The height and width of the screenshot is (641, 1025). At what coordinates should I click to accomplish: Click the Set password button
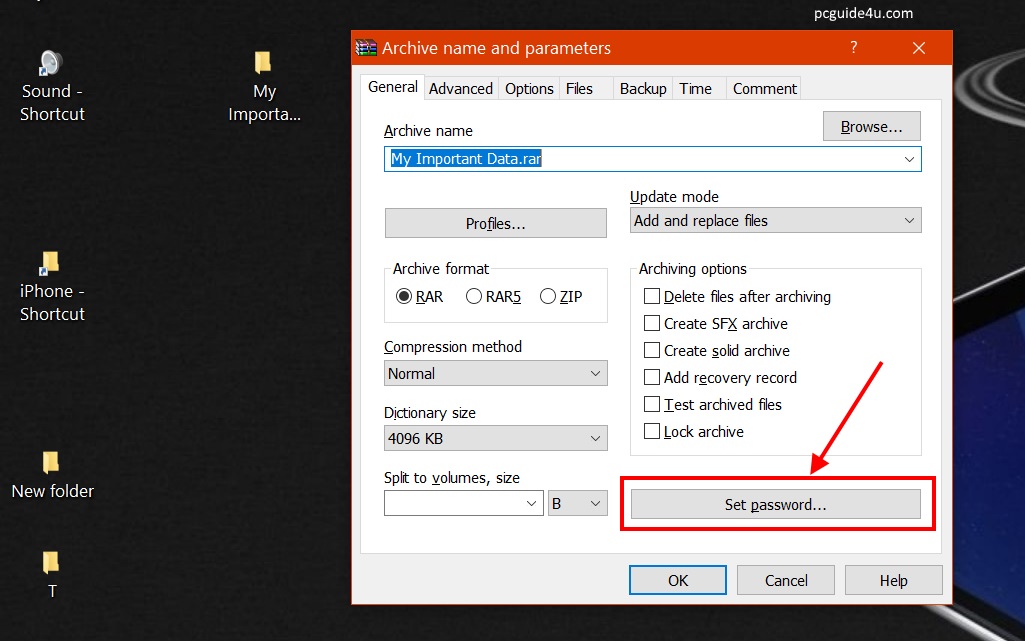click(775, 505)
